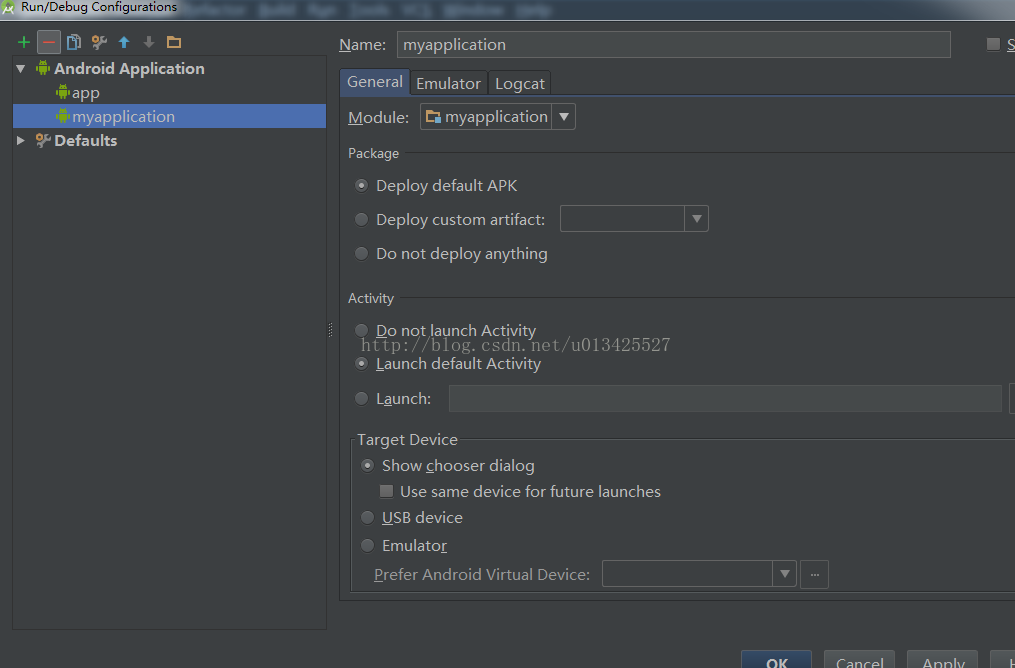Viewport: 1015px width, 668px height.
Task: Expand the Defaults tree node
Action: pyautogui.click(x=21, y=140)
